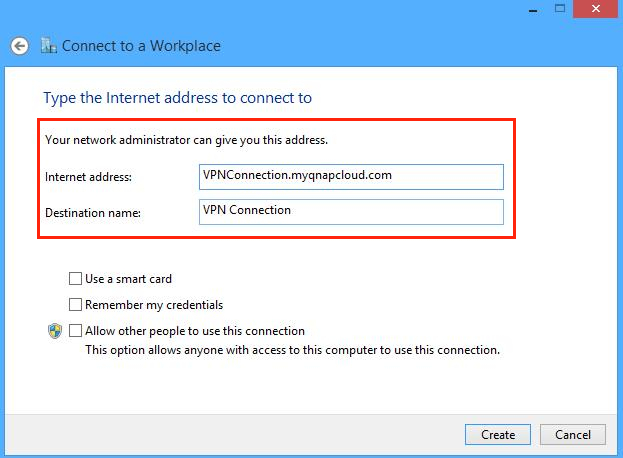Enable the Use a smart card checkbox
The width and height of the screenshot is (623, 458).
(x=76, y=279)
